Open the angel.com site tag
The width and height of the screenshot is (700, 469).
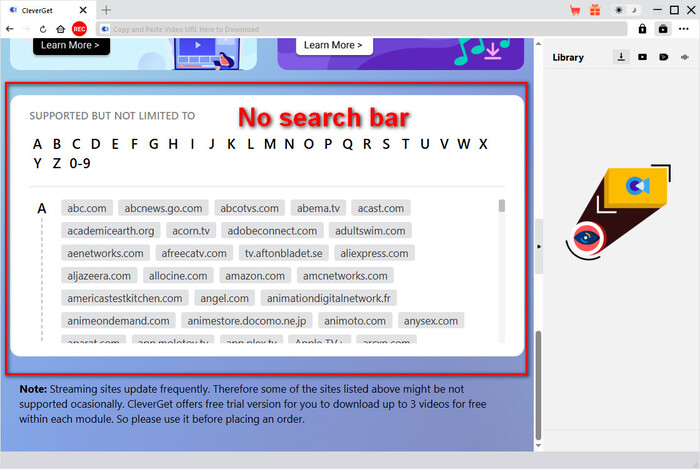[225, 298]
